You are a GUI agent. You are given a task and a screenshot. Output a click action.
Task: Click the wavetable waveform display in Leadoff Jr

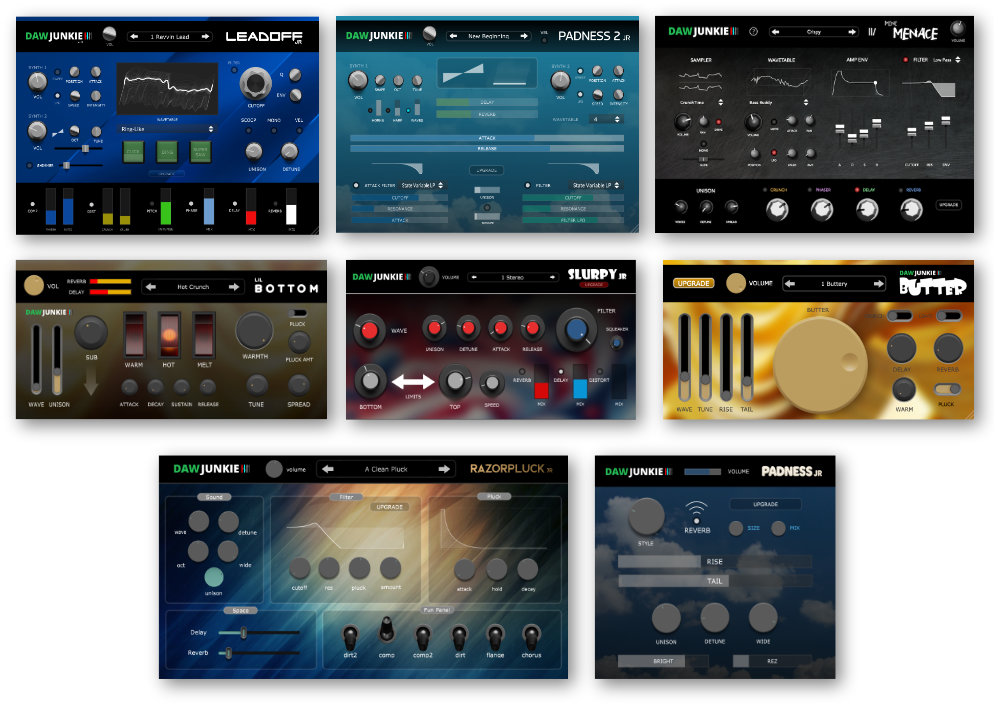[x=167, y=88]
